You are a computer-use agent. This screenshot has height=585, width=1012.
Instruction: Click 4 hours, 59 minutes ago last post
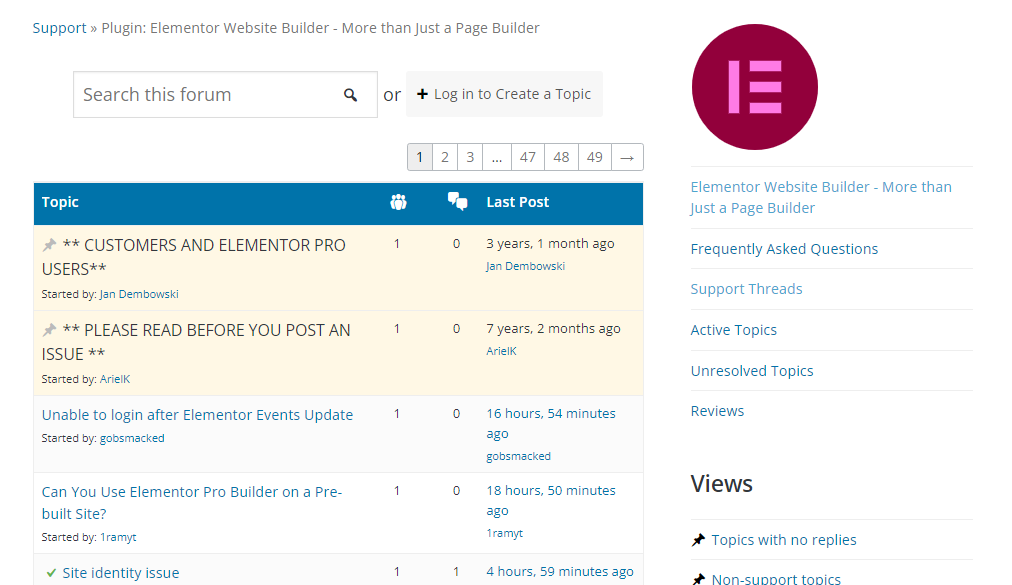pos(560,571)
